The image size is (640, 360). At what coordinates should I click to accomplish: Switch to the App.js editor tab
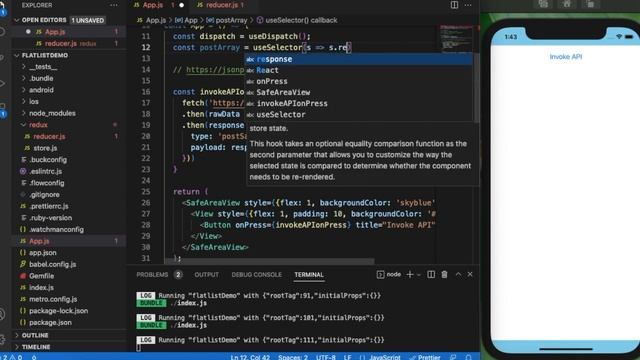(158, 5)
